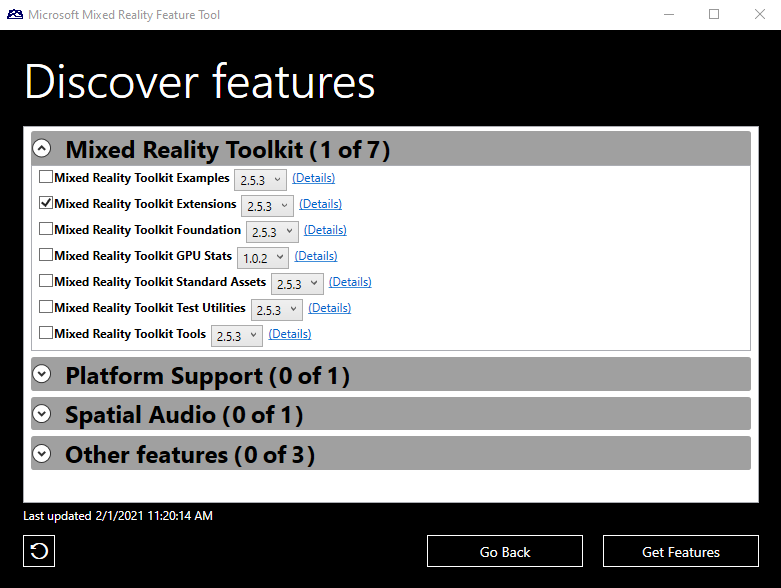Open Test Utilities version dropdown

277,310
